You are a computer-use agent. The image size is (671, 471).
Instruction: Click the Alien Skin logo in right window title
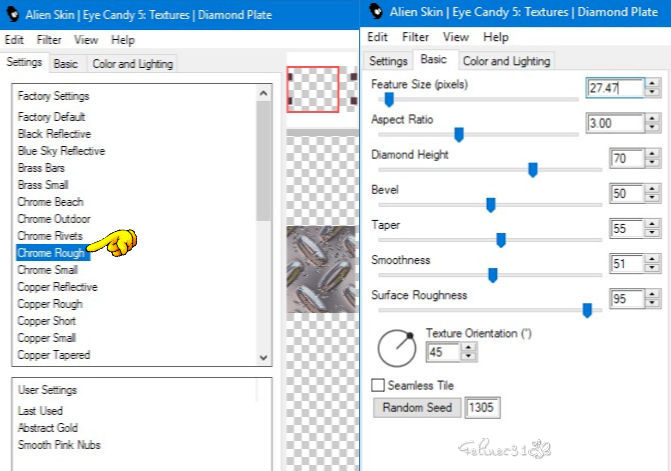coord(377,11)
